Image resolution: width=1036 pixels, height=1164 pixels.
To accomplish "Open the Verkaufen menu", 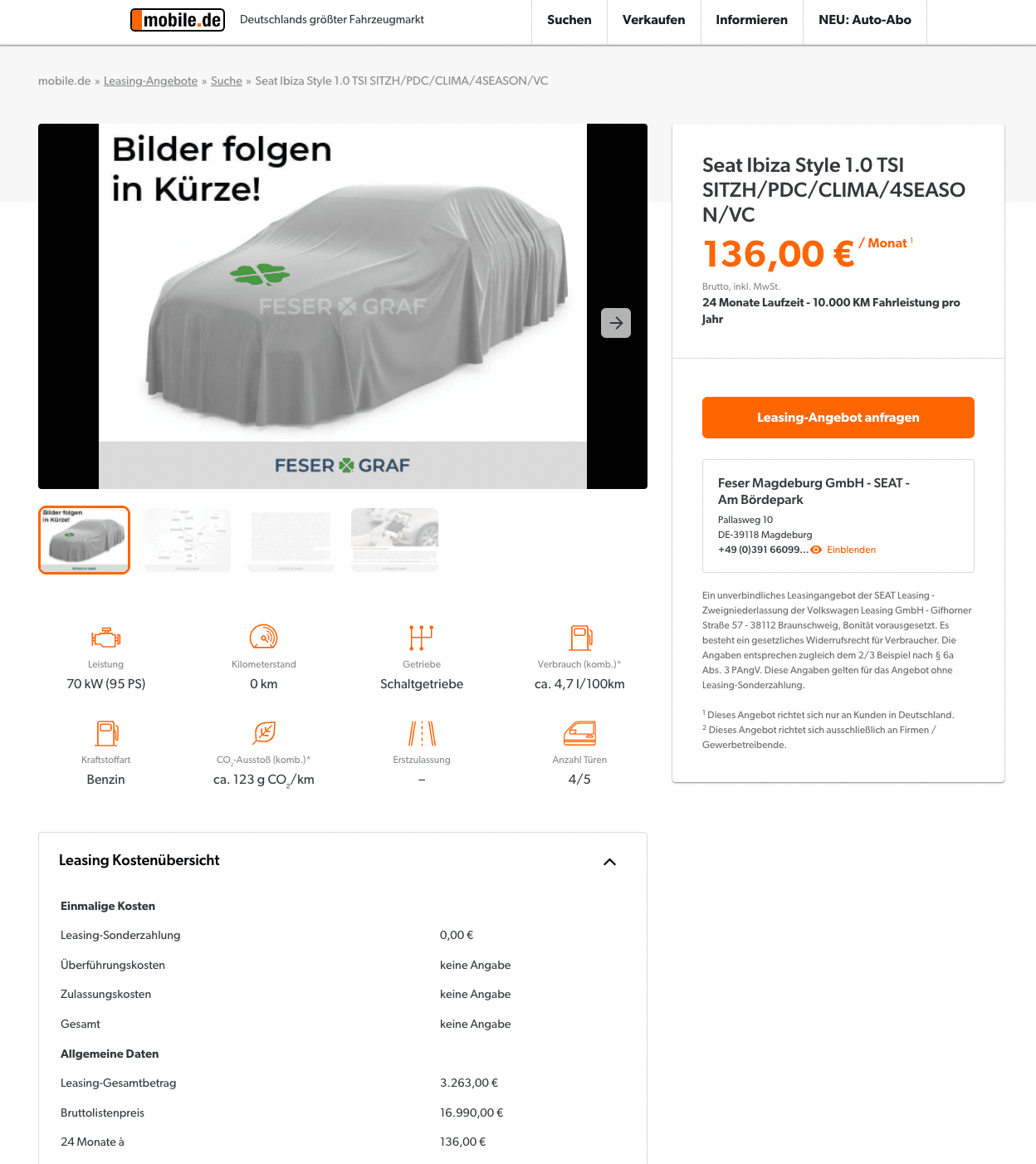I will pos(654,20).
